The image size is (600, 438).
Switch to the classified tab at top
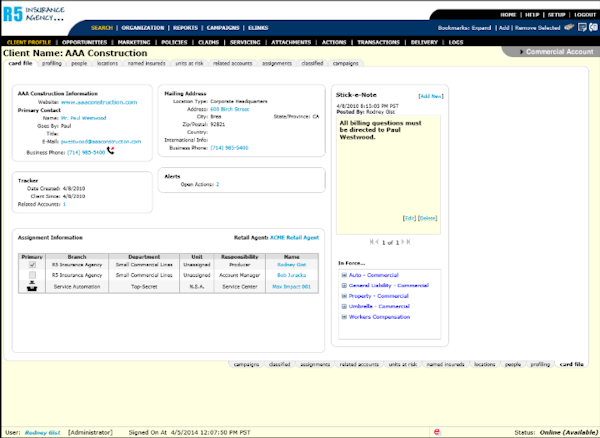point(312,63)
